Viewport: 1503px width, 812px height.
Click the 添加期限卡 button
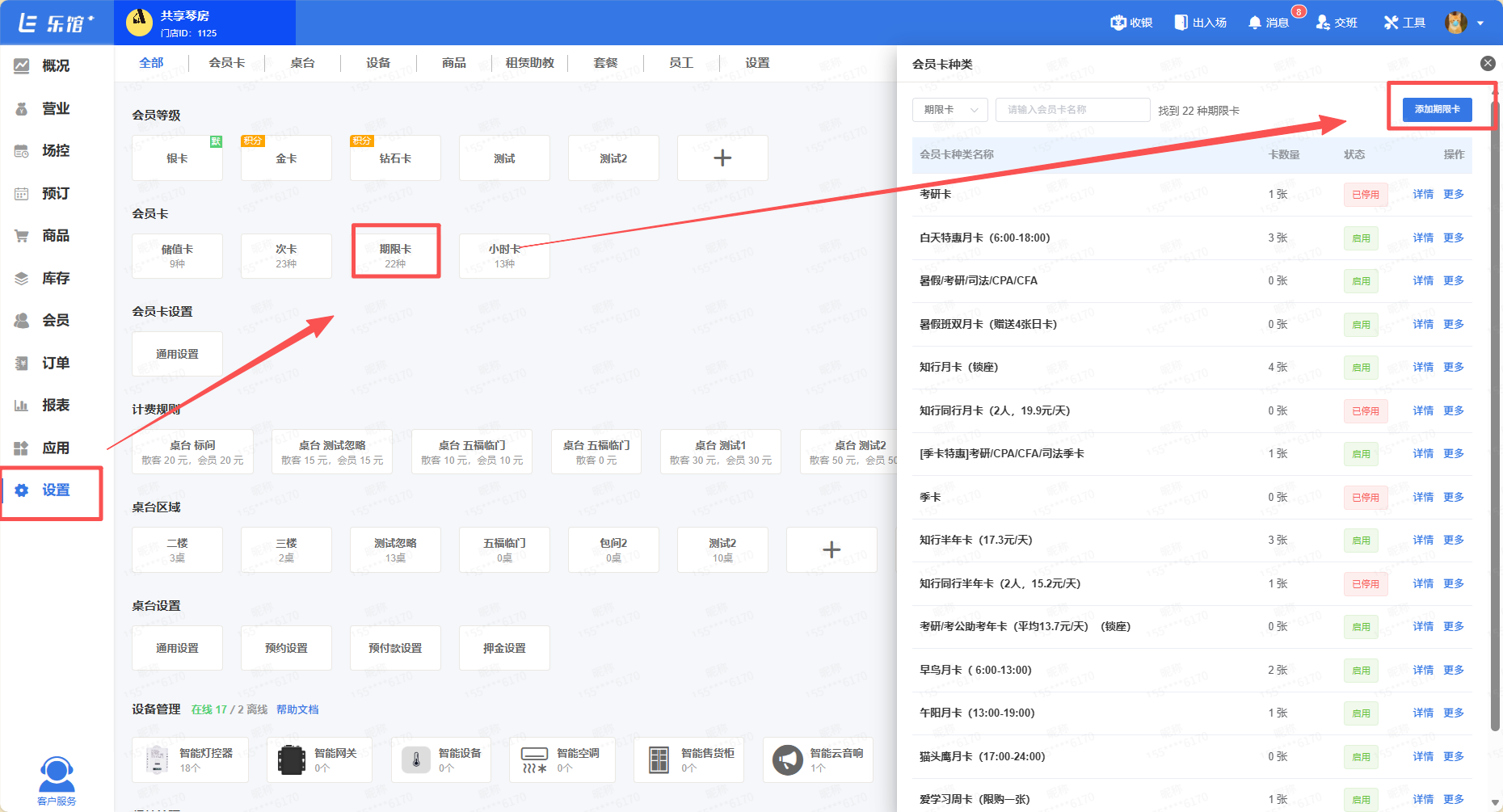[1437, 110]
